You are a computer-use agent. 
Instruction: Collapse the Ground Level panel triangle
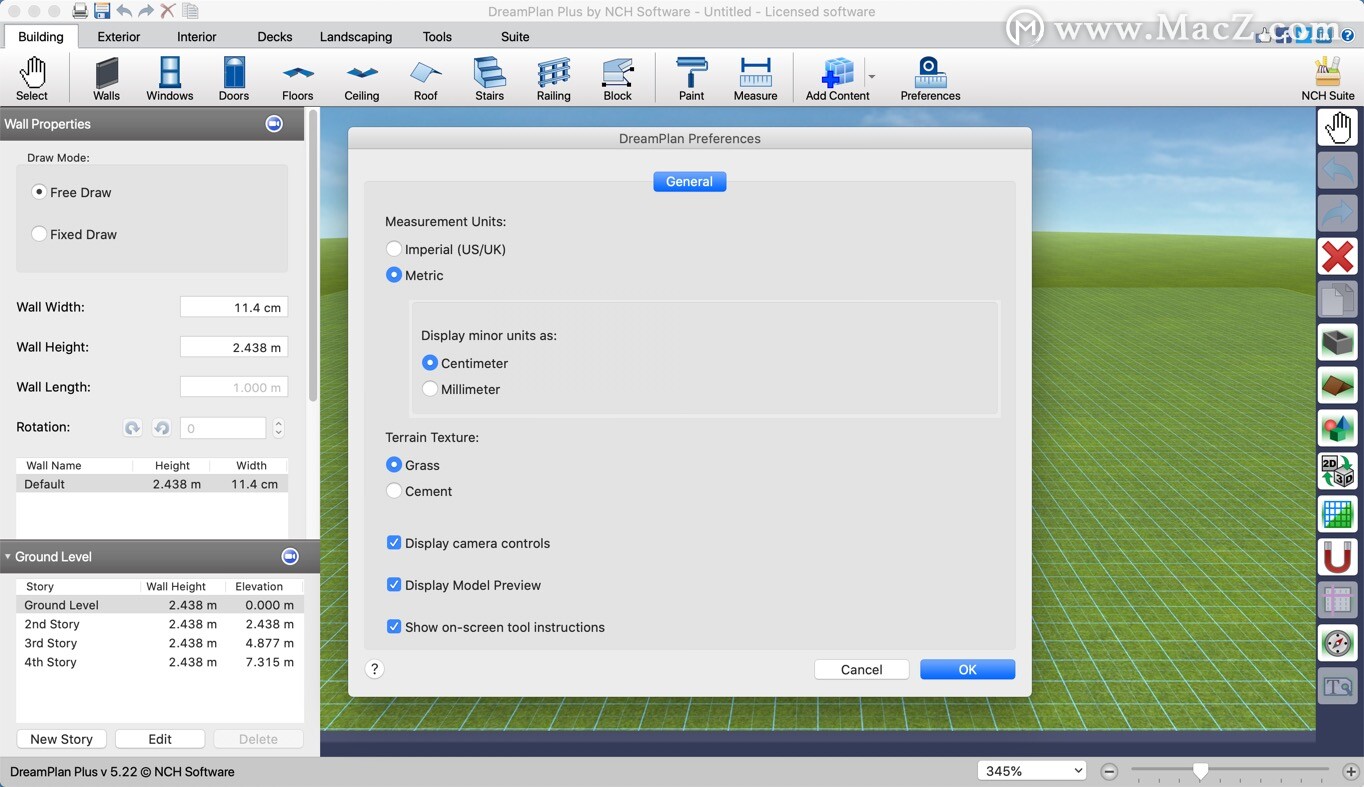point(7,557)
